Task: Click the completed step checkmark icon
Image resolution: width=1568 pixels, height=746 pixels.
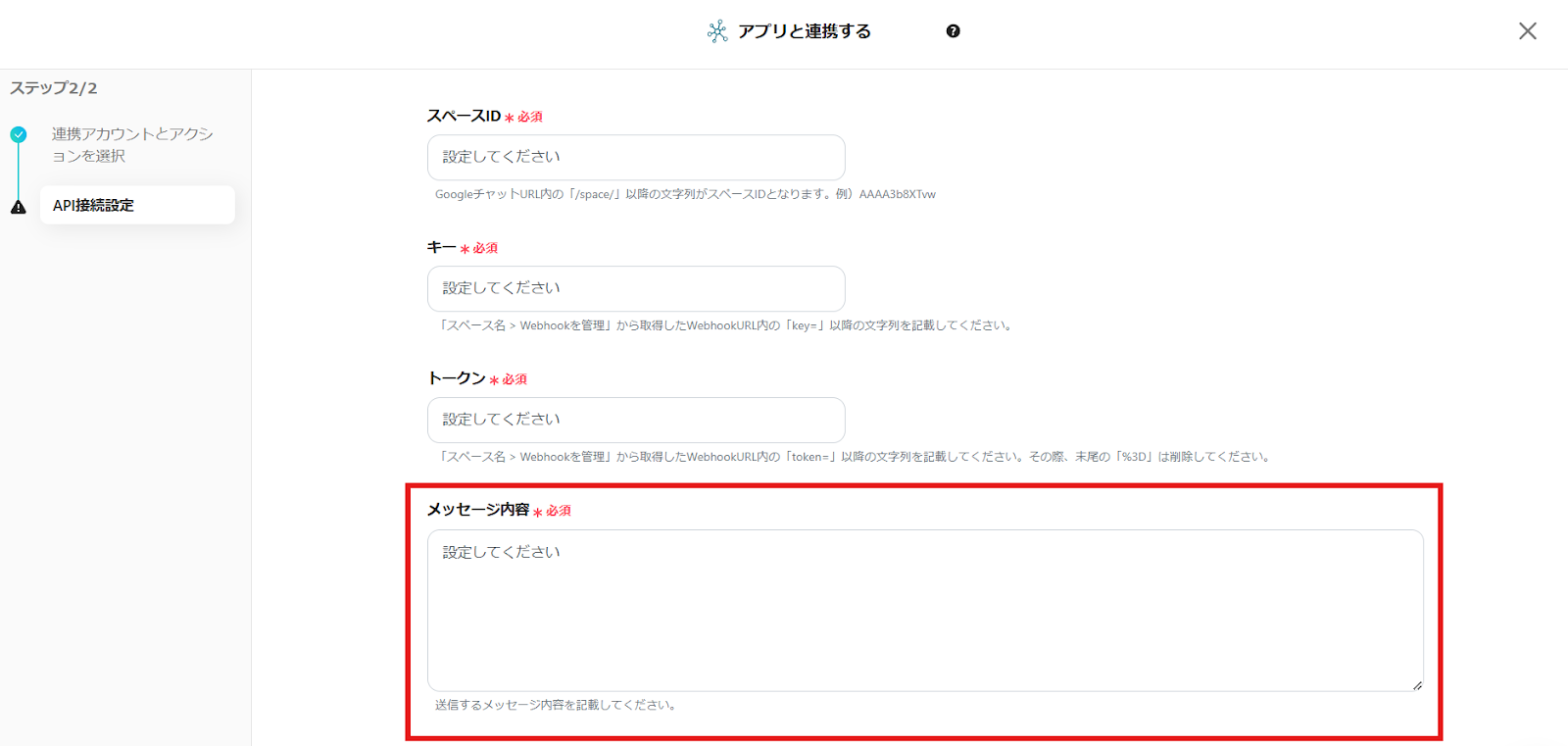Action: [19, 134]
